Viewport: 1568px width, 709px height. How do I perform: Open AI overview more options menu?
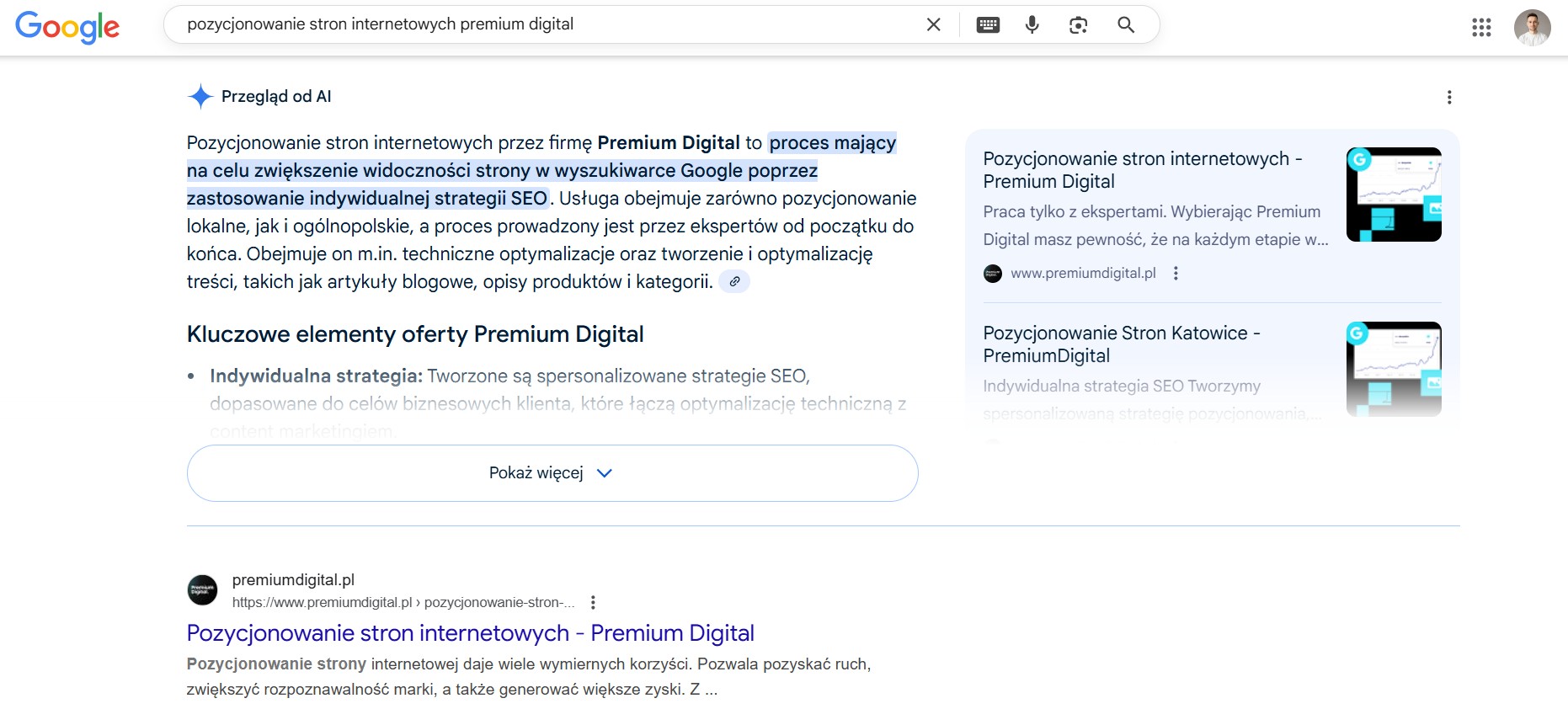coord(1449,98)
